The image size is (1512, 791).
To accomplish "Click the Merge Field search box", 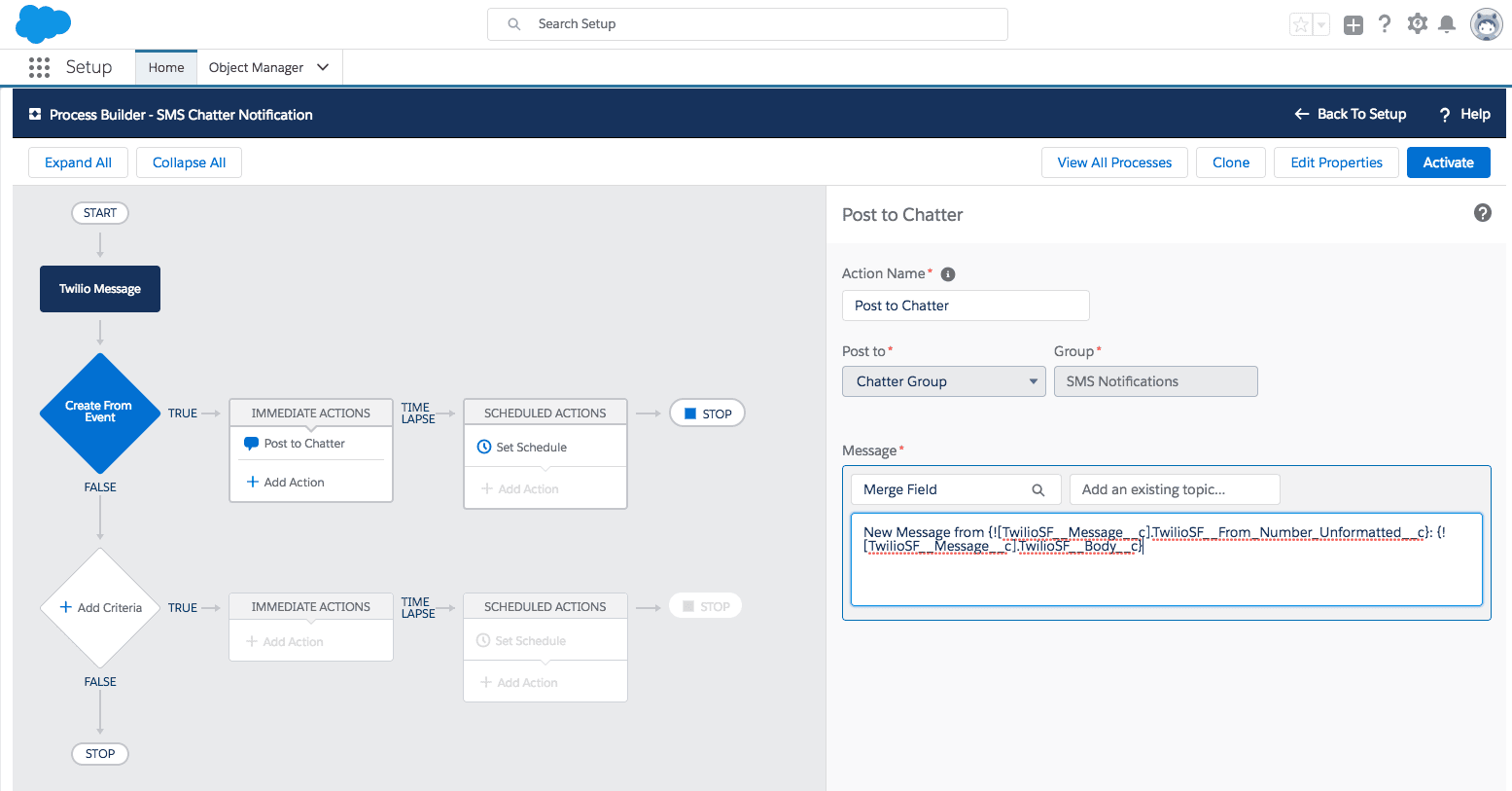I will click(x=948, y=488).
